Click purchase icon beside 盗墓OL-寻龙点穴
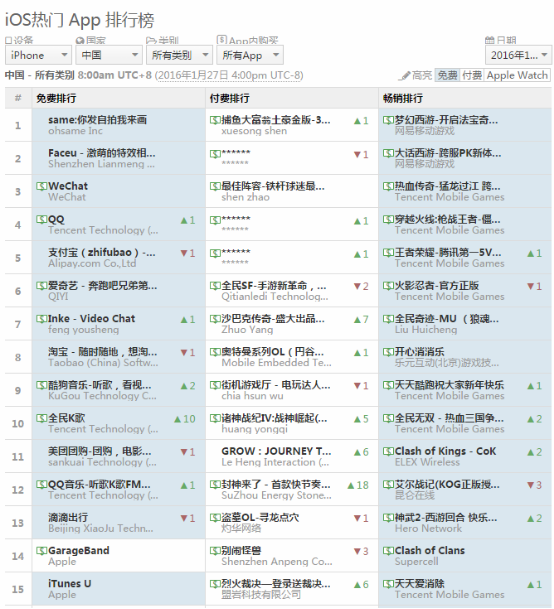This screenshot has width=554, height=609. click(x=215, y=518)
